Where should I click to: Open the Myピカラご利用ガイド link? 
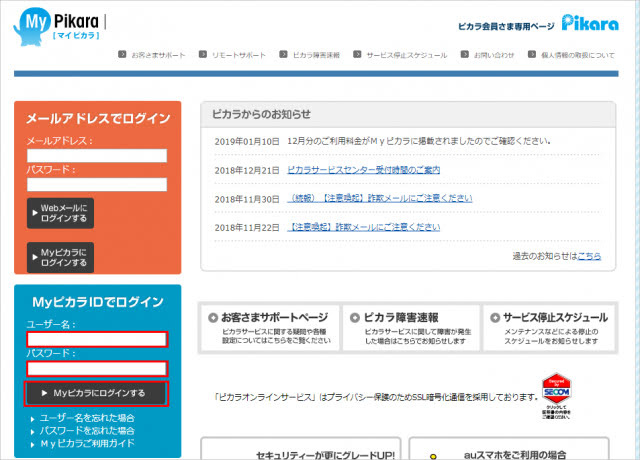[x=87, y=444]
